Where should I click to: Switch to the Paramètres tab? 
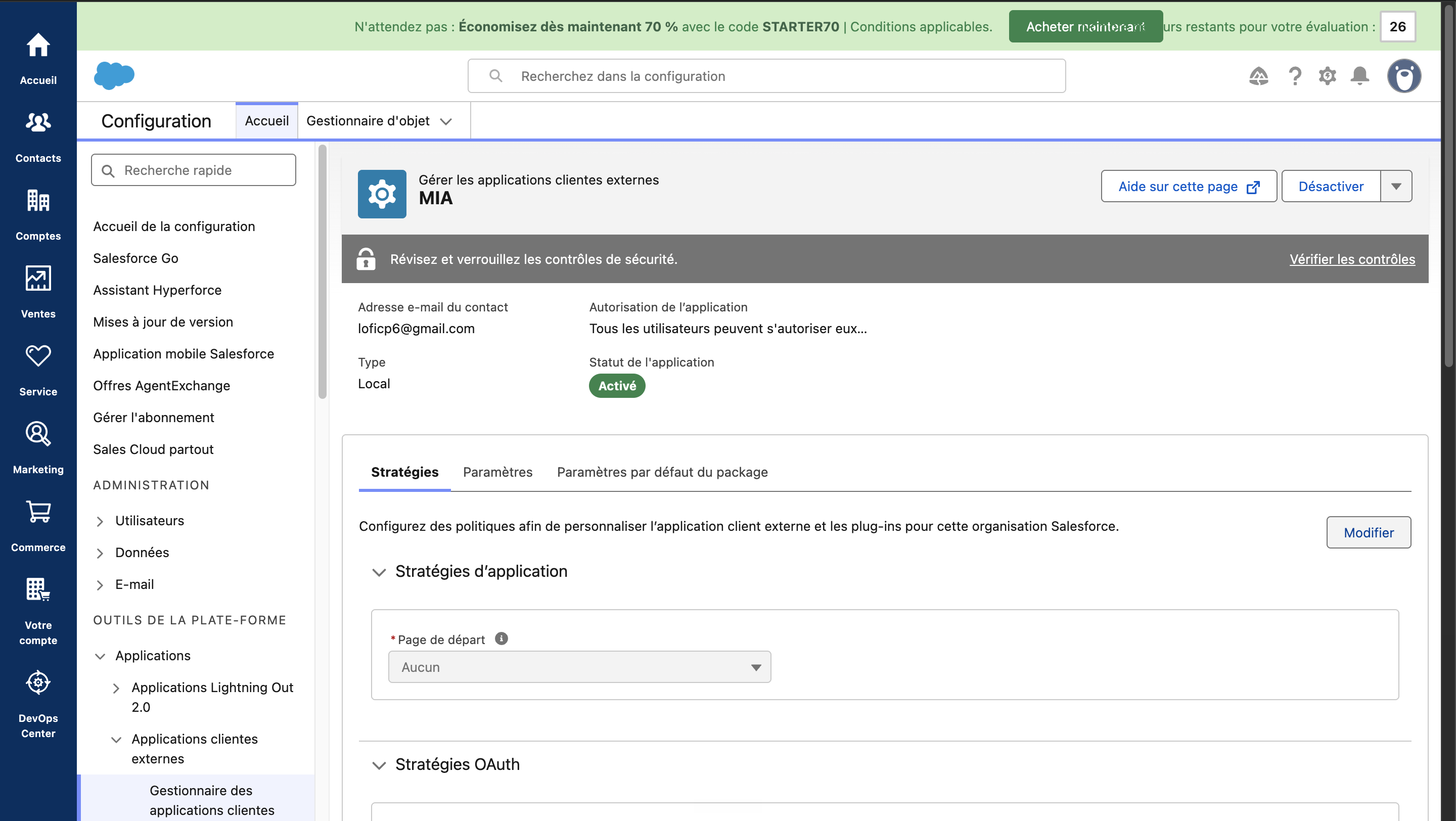497,472
